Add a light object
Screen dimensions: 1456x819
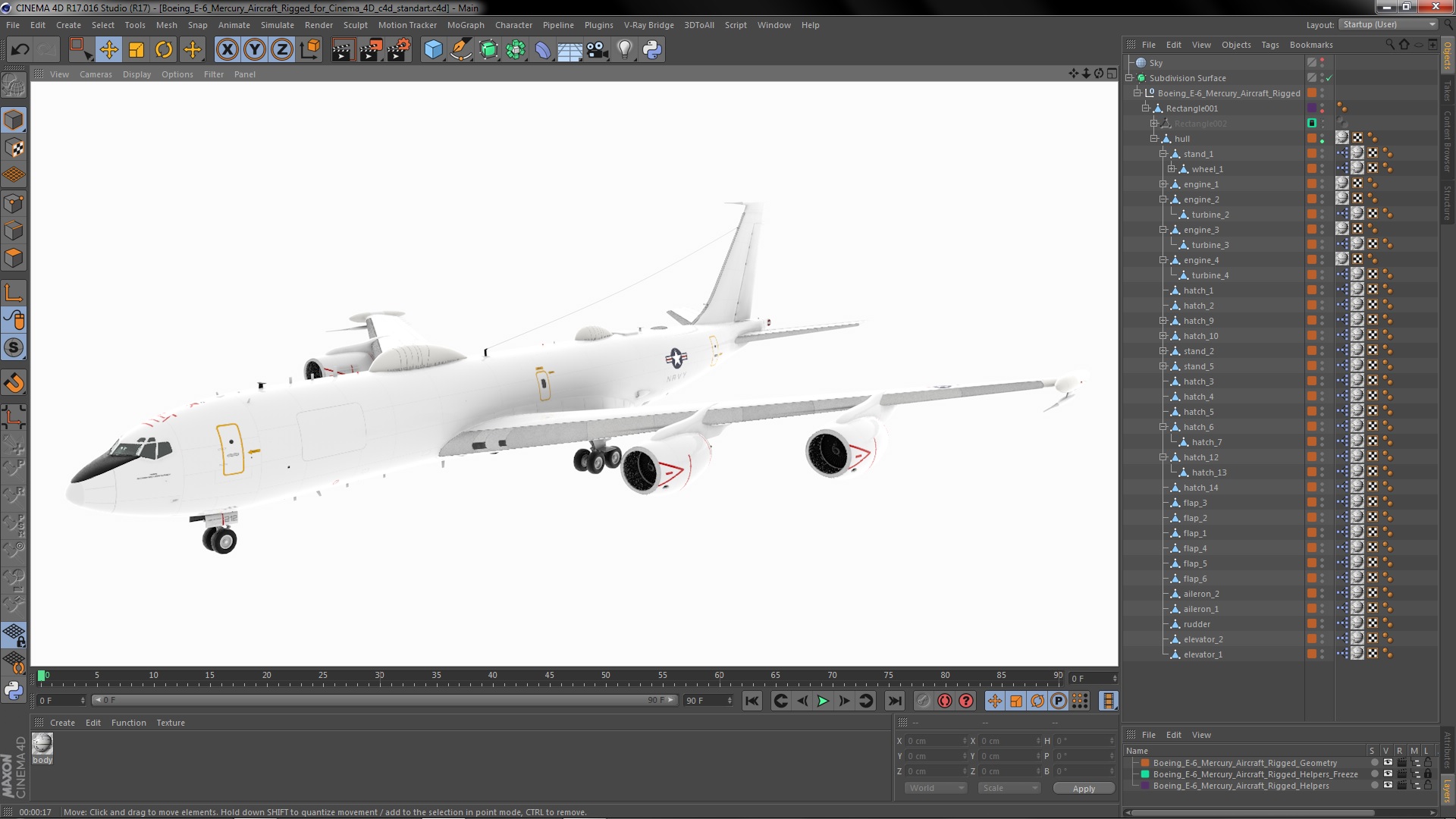pyautogui.click(x=625, y=50)
